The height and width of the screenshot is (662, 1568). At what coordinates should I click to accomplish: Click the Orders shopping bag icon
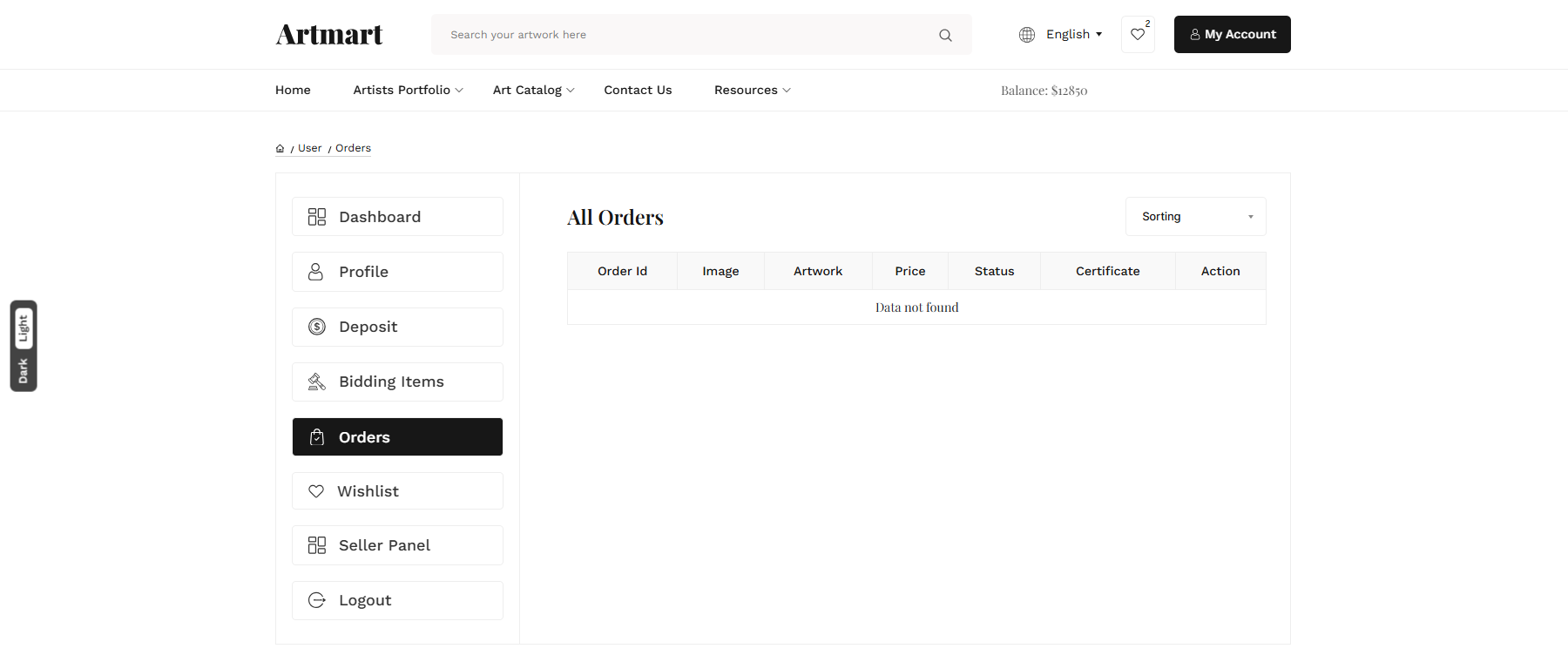(317, 437)
